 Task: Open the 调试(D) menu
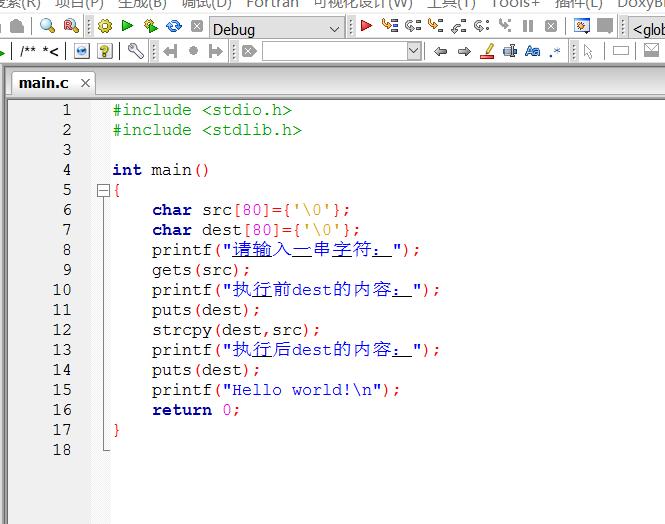pos(207,4)
